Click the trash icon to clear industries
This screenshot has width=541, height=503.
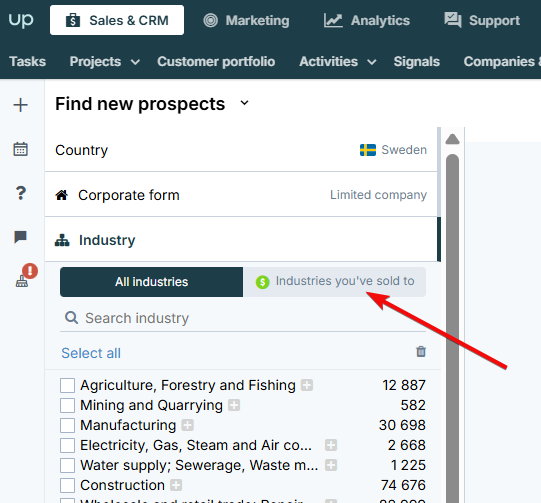point(421,352)
